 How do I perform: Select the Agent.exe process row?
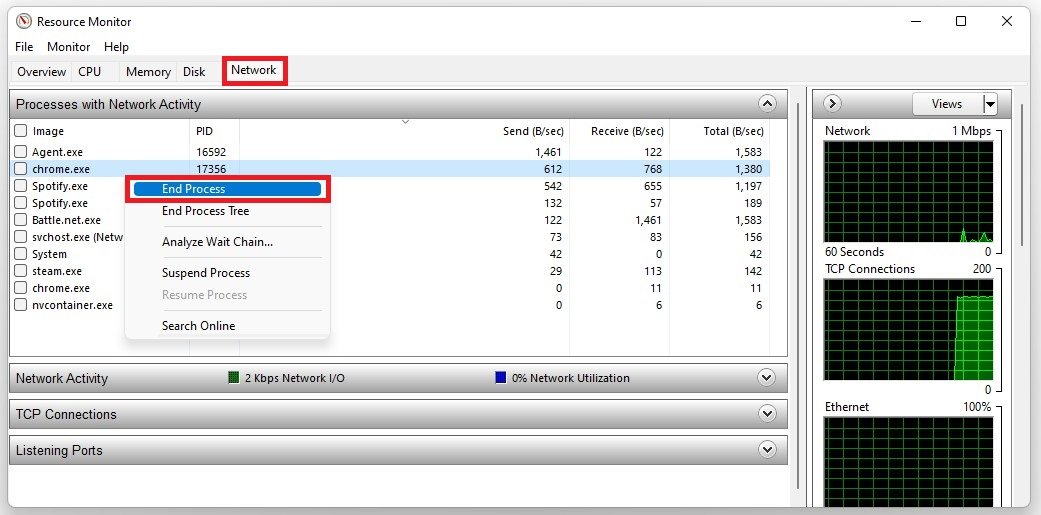[x=390, y=152]
